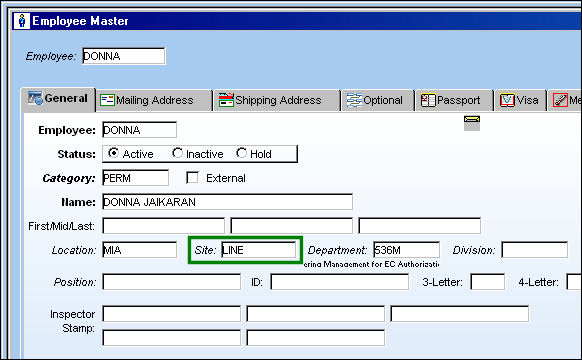
Task: Click the Employee field in General tab
Action: point(140,130)
